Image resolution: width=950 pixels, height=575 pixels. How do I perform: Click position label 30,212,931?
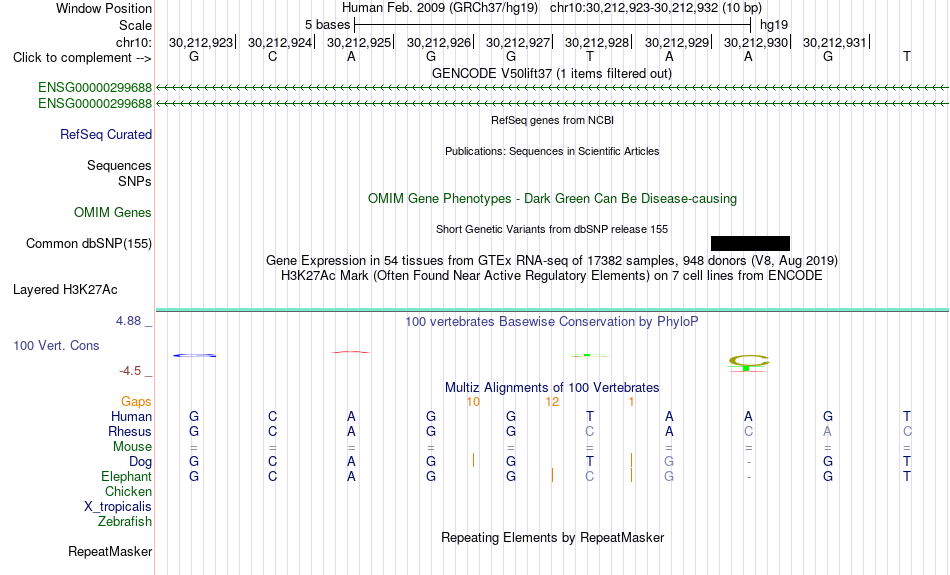pyautogui.click(x=834, y=42)
